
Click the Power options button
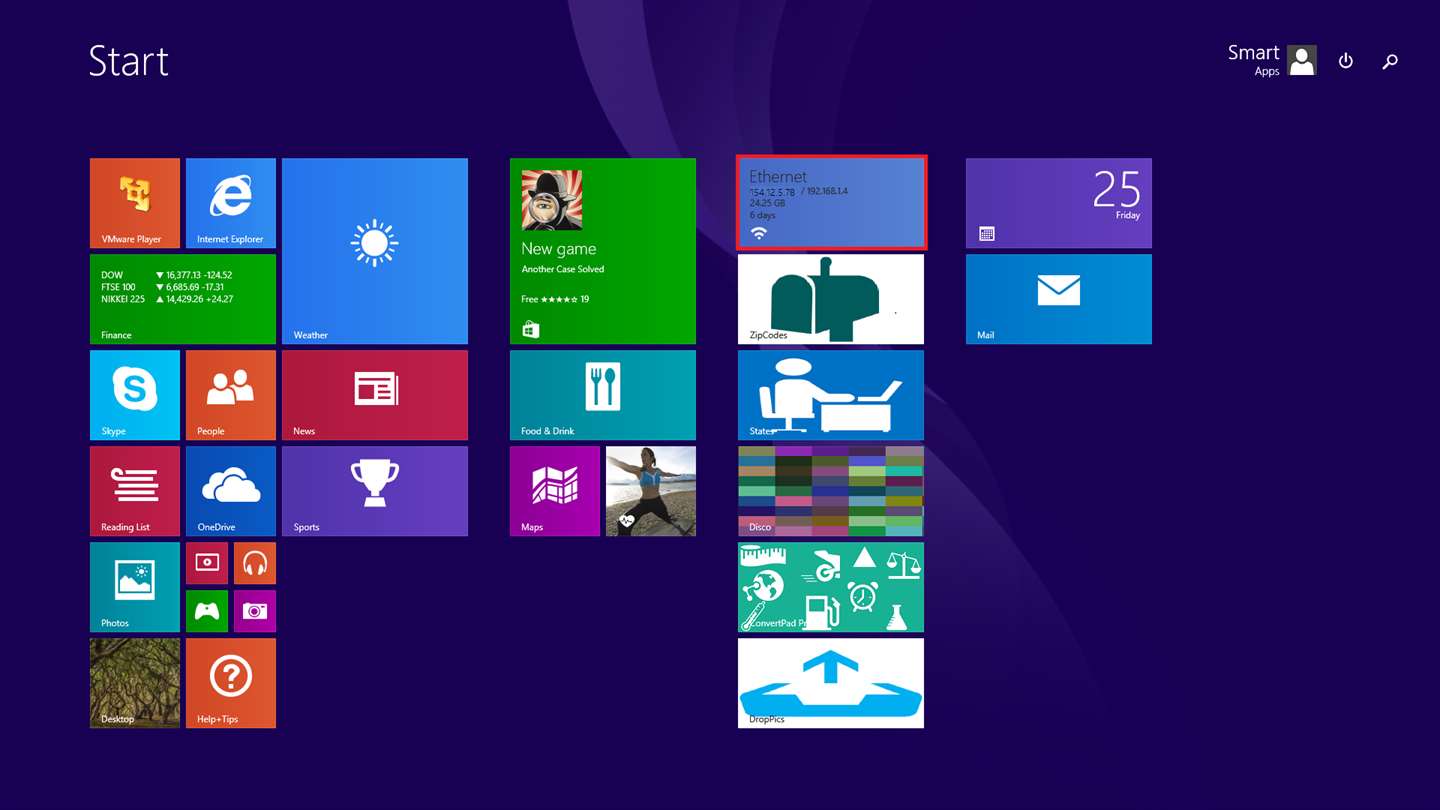(x=1346, y=61)
